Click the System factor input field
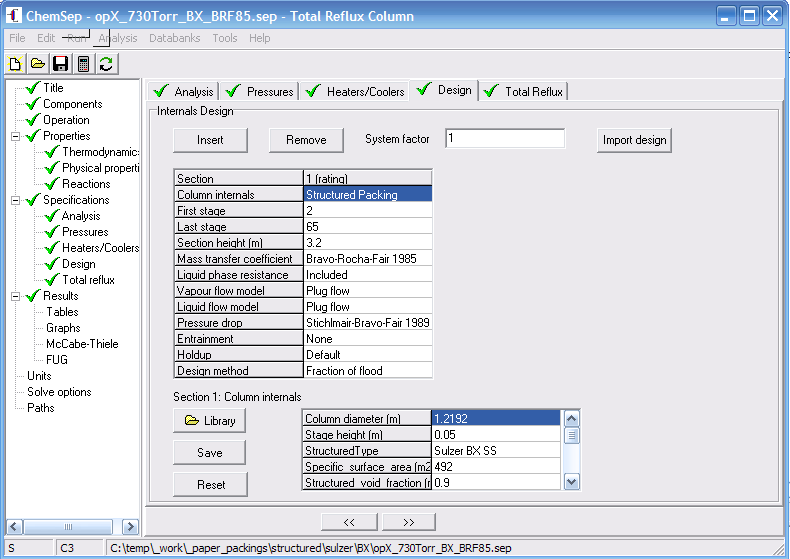This screenshot has height=559, width=790. [505, 139]
